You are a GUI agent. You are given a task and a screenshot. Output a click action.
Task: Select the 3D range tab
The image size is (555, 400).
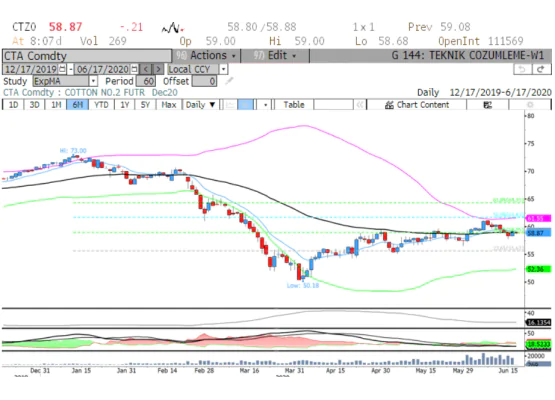34,105
